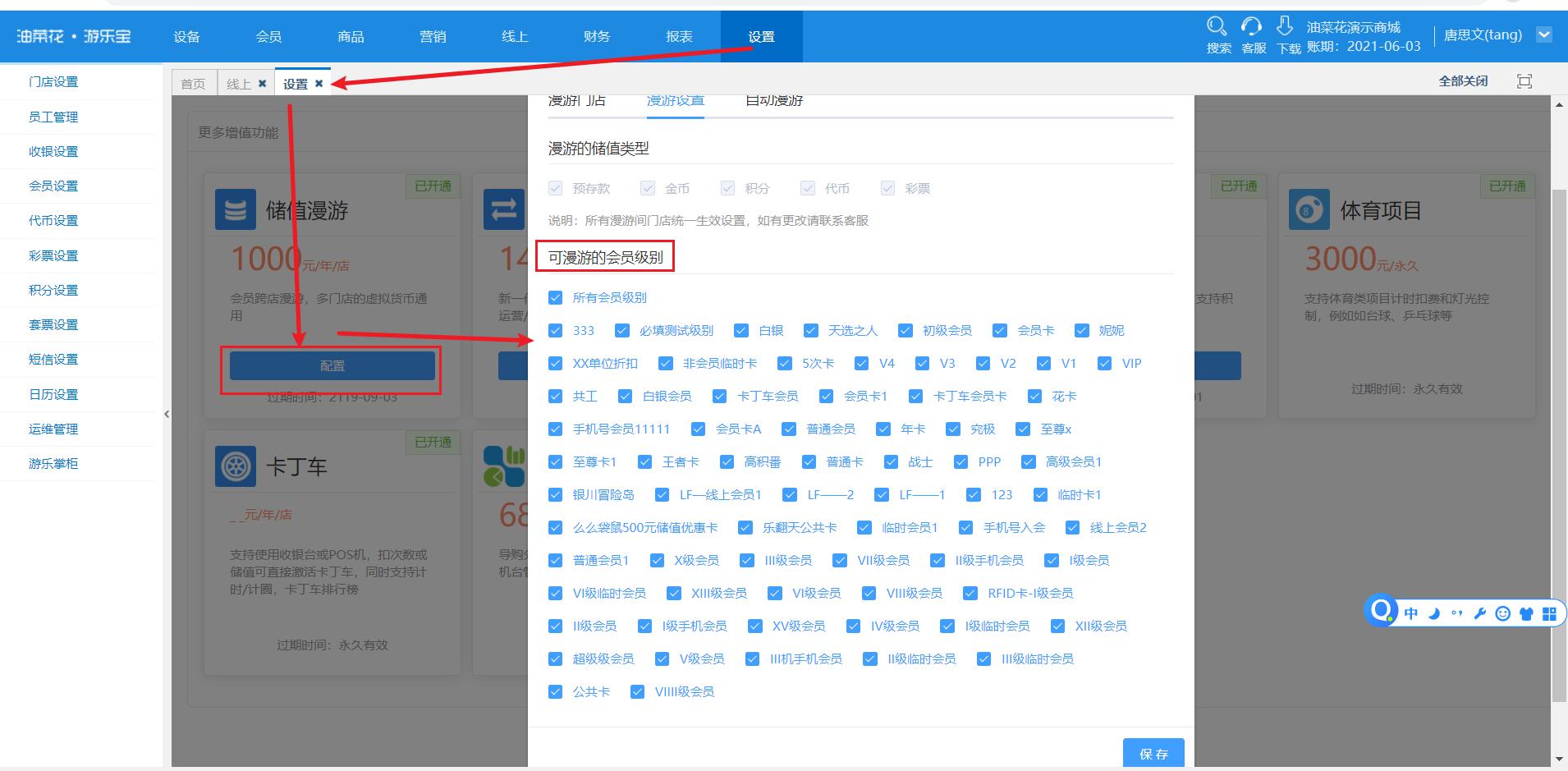
Task: Click the IME shirt skin icon
Action: tap(1526, 613)
